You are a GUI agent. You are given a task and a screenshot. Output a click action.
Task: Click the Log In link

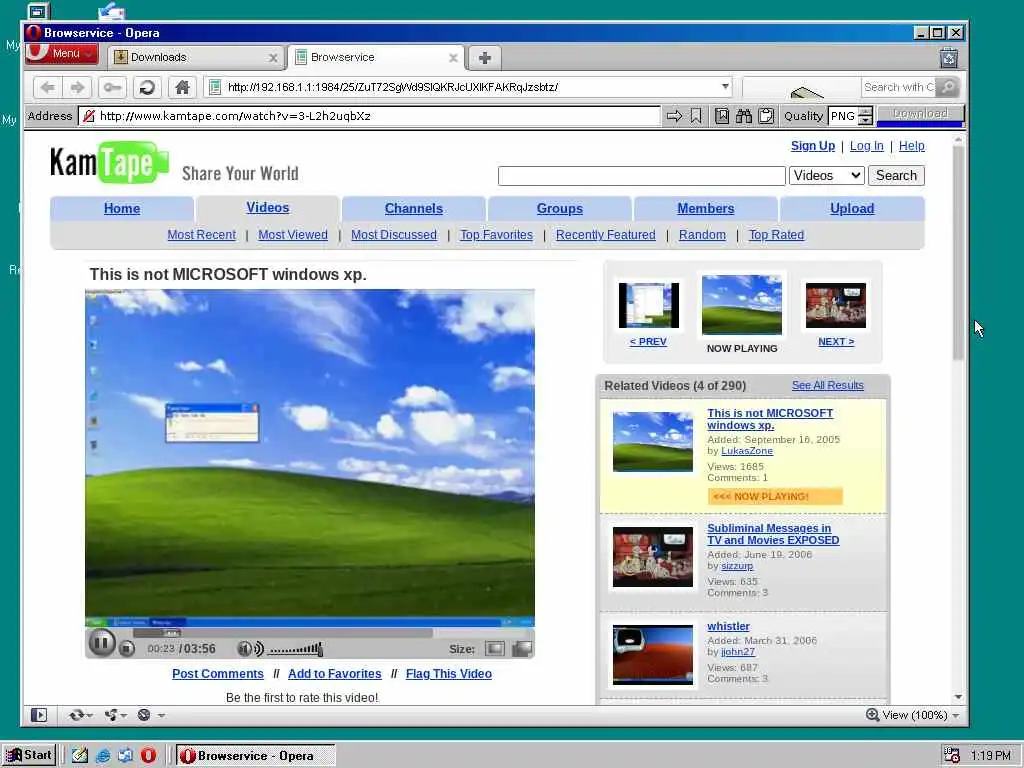pos(866,146)
